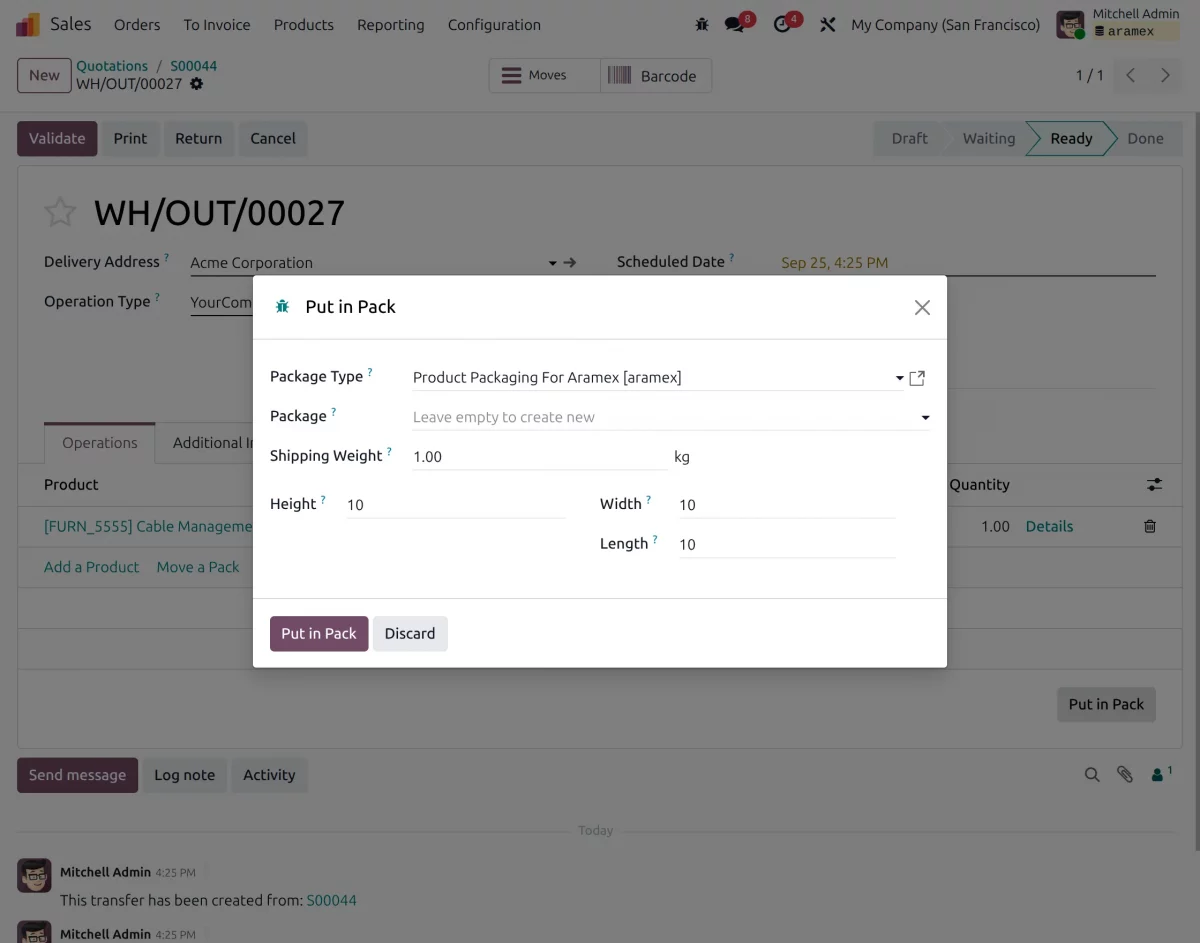The height and width of the screenshot is (943, 1200).
Task: Click the developer tools wrench icon
Action: 827,25
